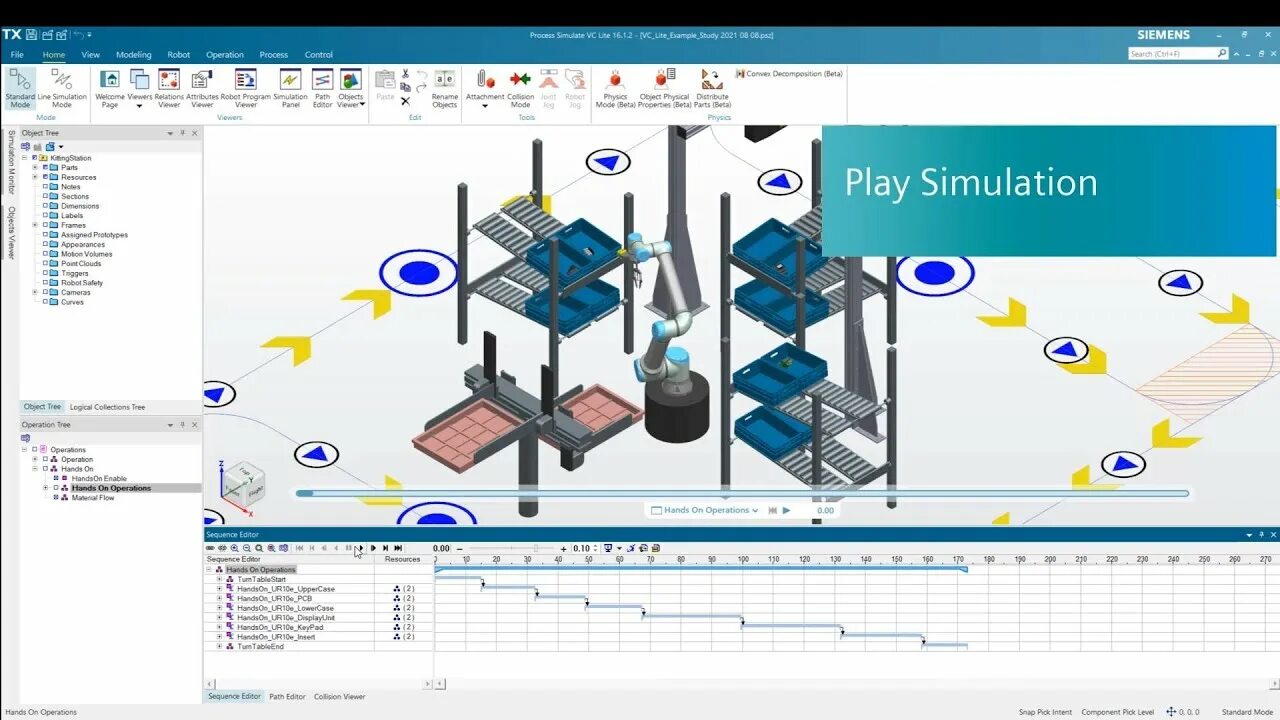Open the Welcome Page viewer
Image resolution: width=1280 pixels, height=720 pixels.
click(x=110, y=88)
